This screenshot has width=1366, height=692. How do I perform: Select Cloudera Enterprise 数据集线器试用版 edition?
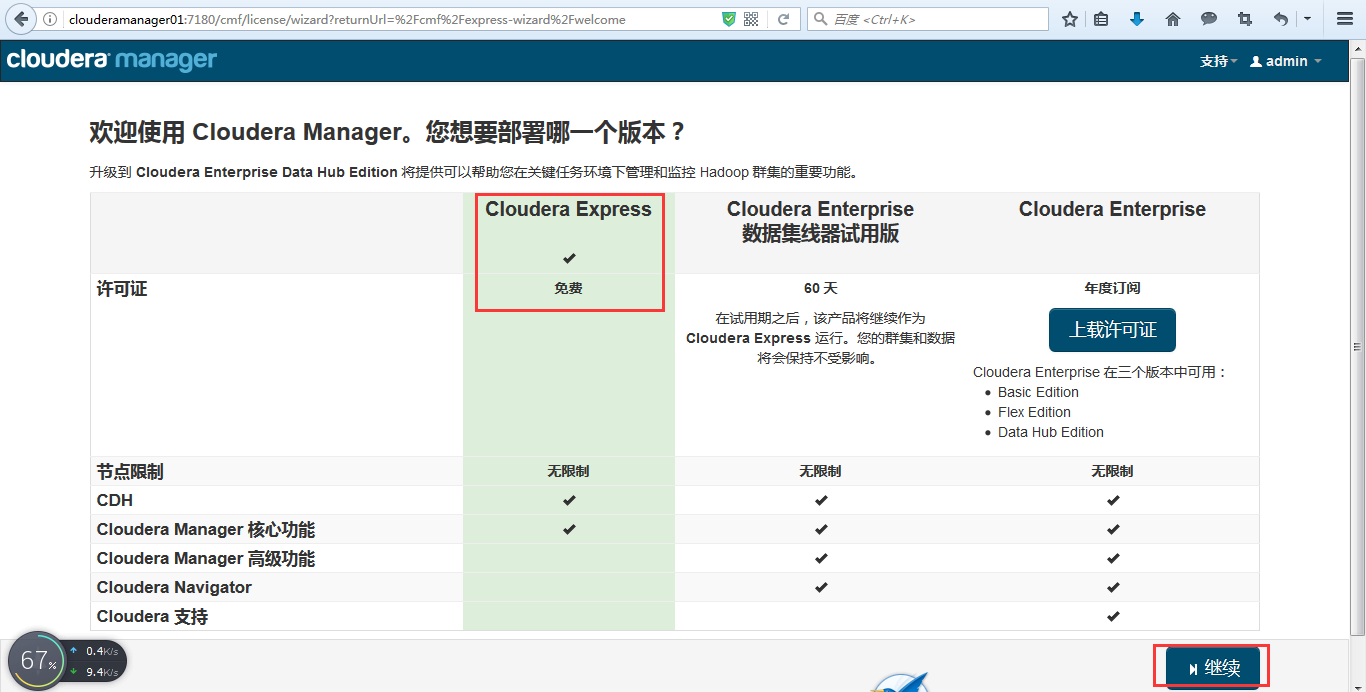tap(820, 221)
